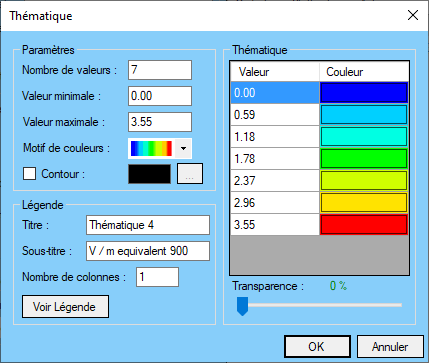The image size is (429, 363).
Task: Click the Couleur column header
Action: pyautogui.click(x=364, y=72)
